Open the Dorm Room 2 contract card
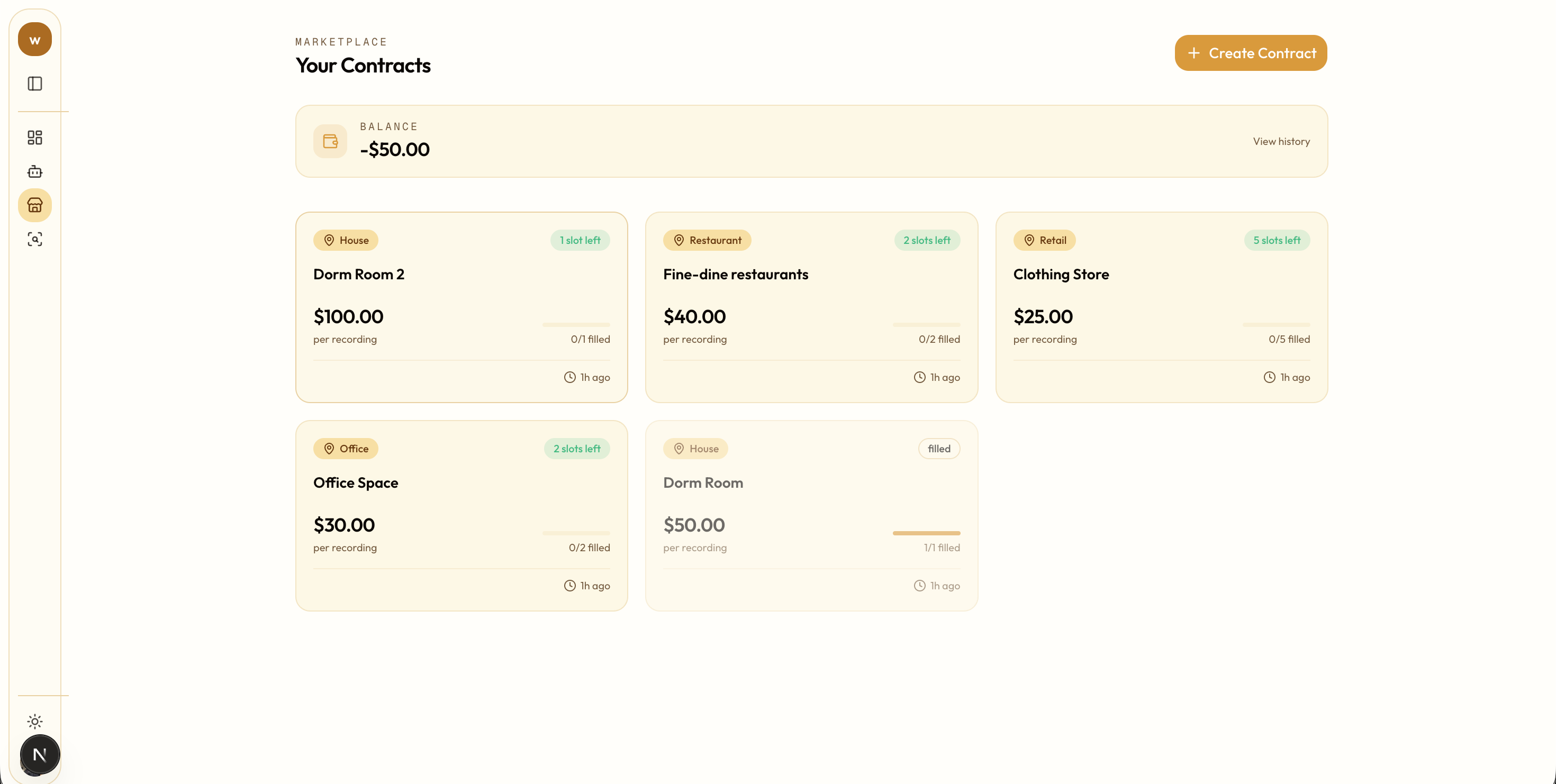Viewport: 1556px width, 784px height. pos(462,307)
